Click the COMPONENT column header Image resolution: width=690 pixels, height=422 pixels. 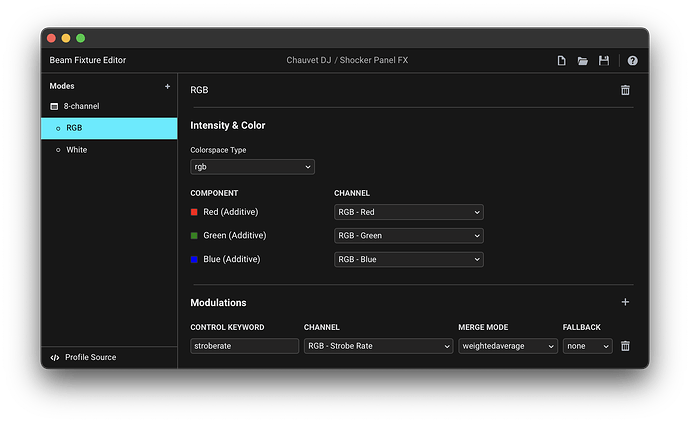tap(214, 193)
